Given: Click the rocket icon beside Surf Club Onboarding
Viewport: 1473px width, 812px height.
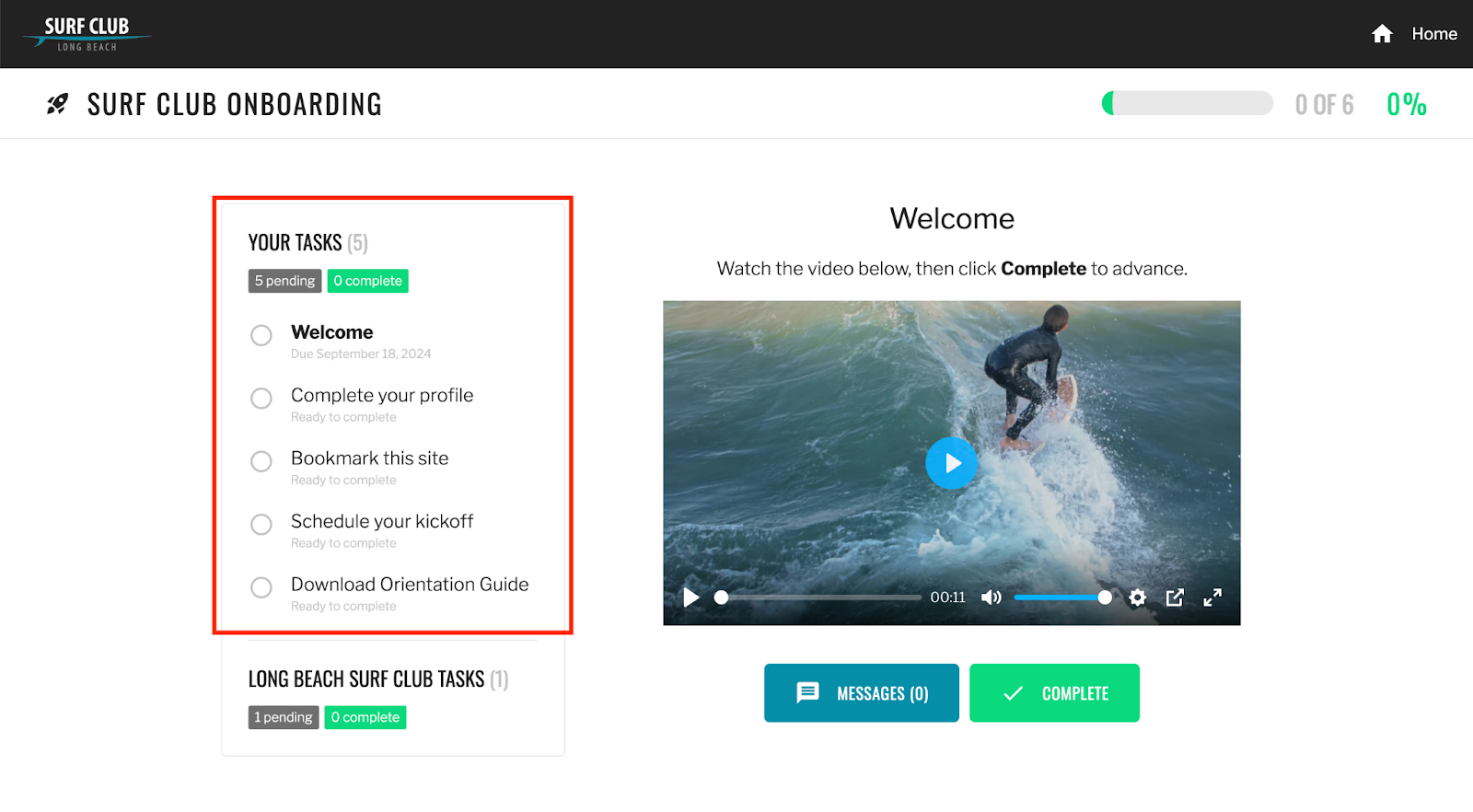Looking at the screenshot, I should [57, 104].
